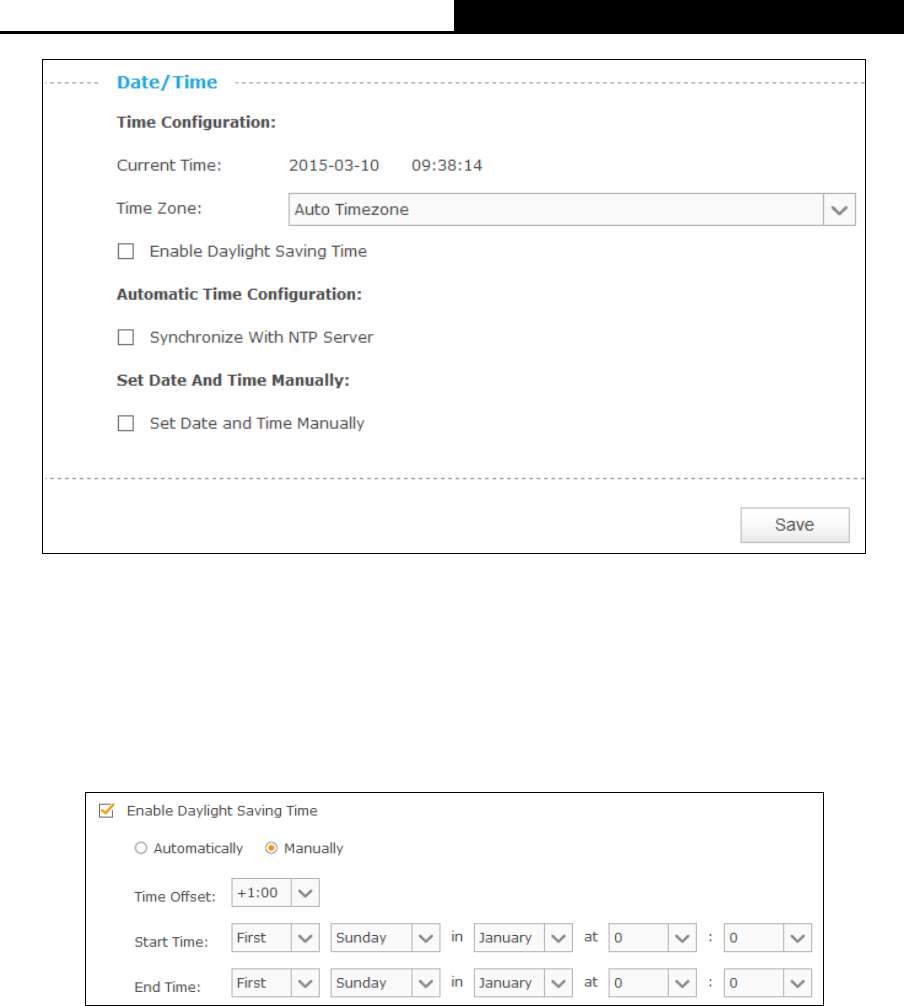
Task: Open the Time Offset +1:00 dropdown
Action: pyautogui.click(x=275, y=892)
